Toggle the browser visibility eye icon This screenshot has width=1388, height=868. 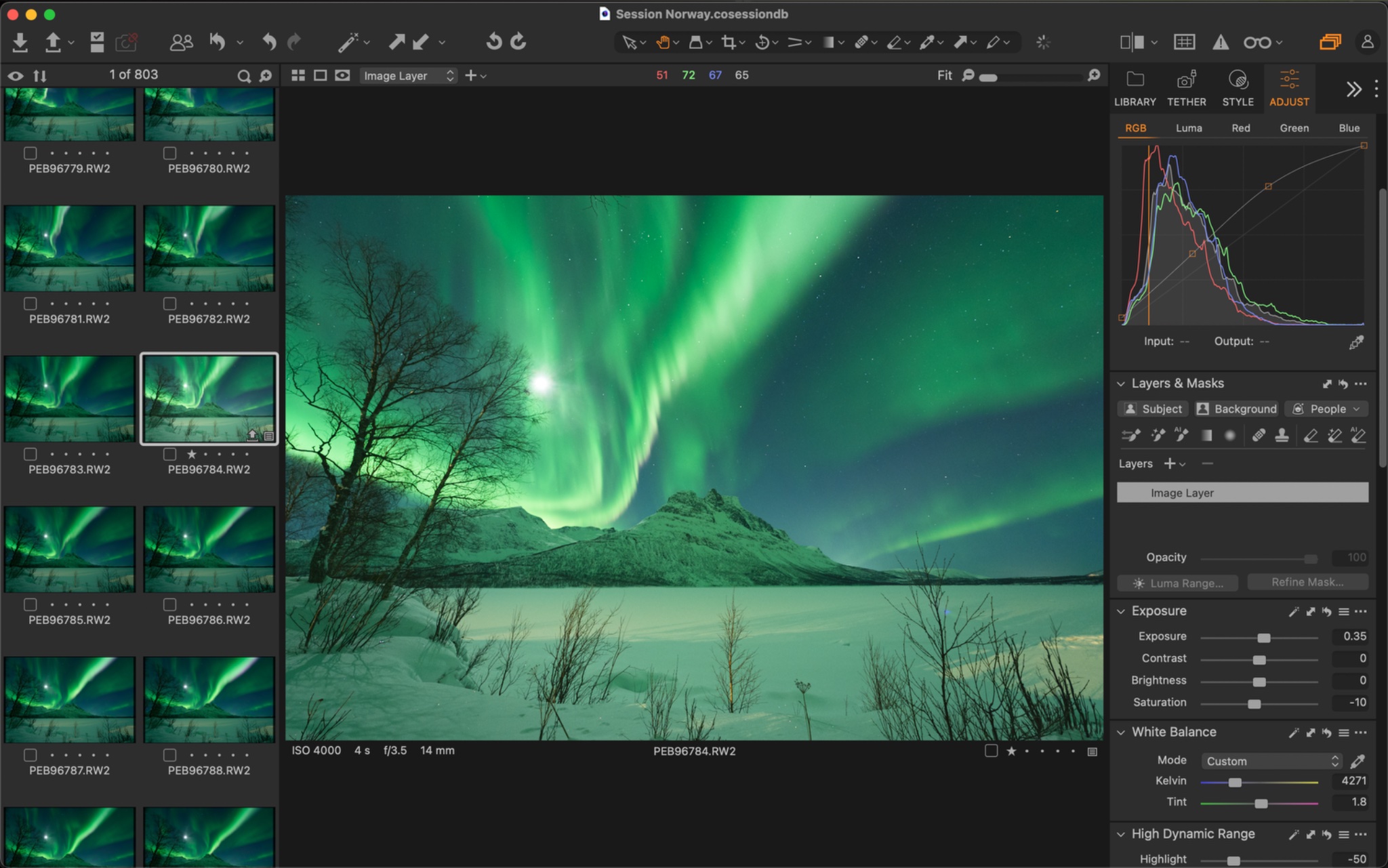coord(16,76)
